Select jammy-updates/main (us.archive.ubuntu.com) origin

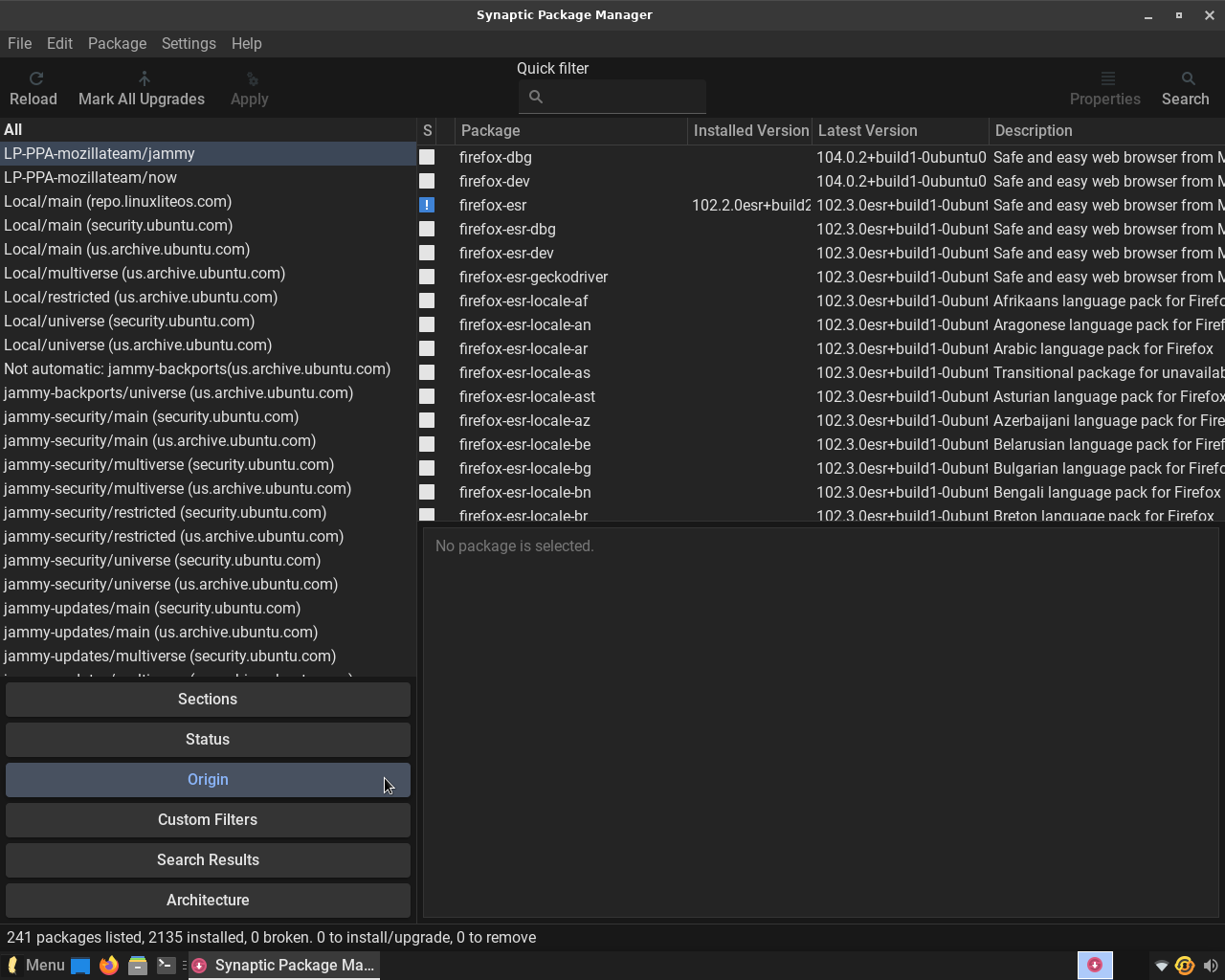208,632
